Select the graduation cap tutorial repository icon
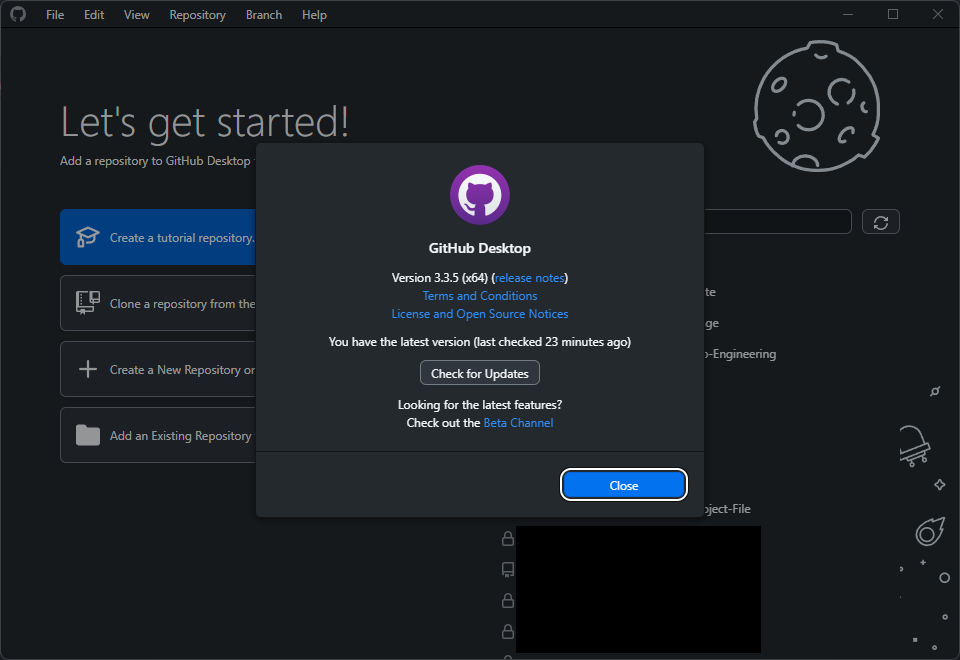Image resolution: width=960 pixels, height=660 pixels. (x=86, y=237)
